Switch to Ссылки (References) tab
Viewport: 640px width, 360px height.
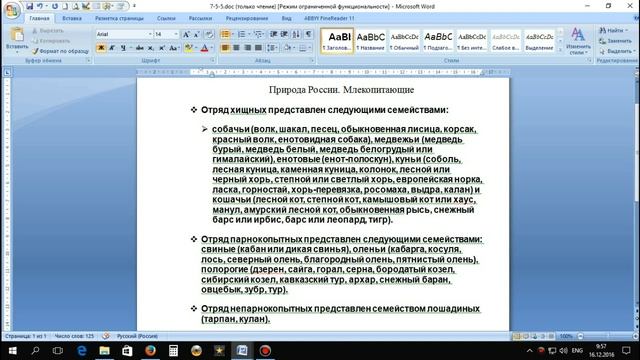coord(166,18)
